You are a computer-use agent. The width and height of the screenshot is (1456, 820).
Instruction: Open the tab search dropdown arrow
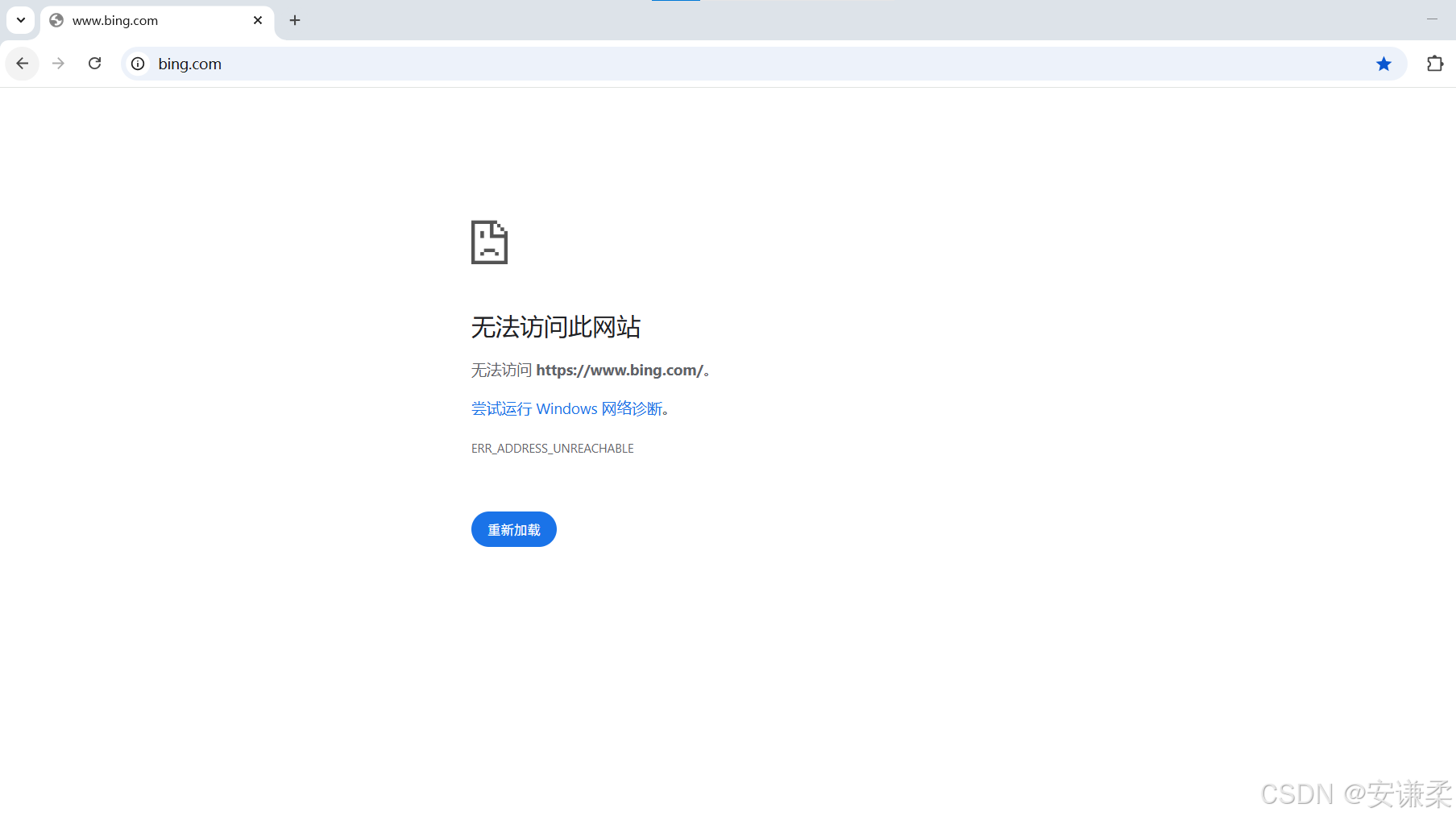(x=21, y=20)
